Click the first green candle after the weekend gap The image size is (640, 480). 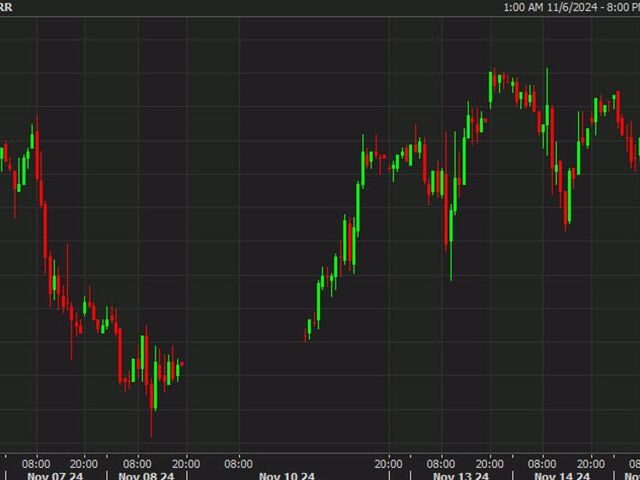(309, 328)
